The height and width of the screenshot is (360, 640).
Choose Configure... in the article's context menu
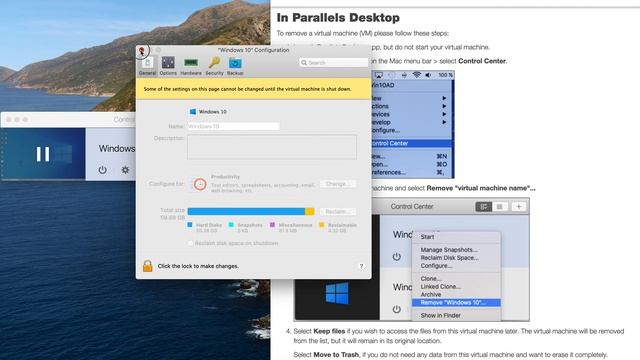[436, 266]
